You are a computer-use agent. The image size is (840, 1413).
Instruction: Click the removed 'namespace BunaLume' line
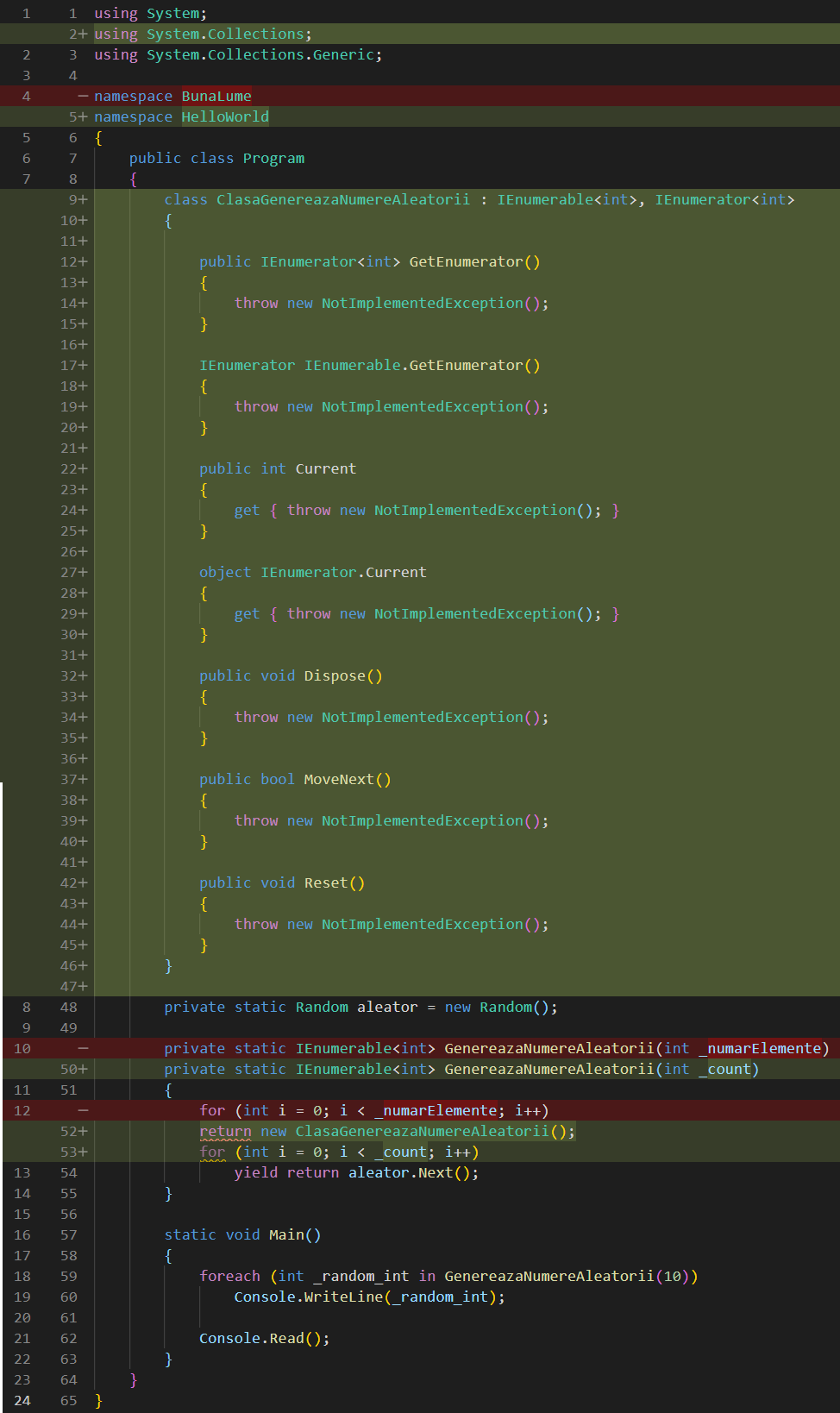click(x=172, y=96)
